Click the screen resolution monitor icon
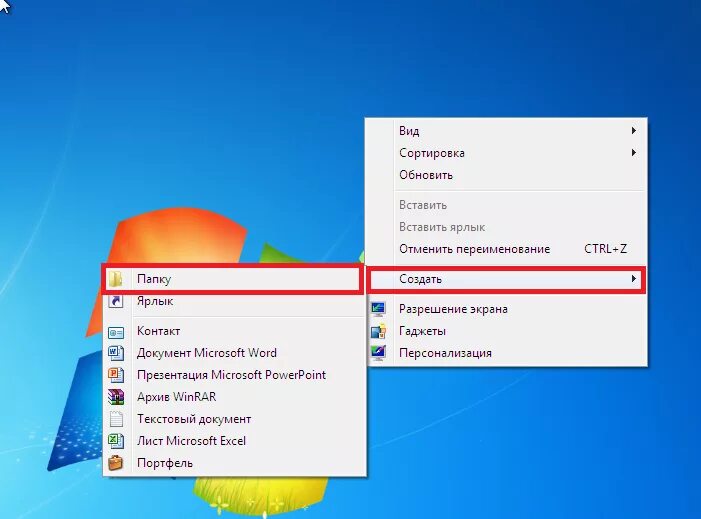701x519 pixels. coord(378,309)
